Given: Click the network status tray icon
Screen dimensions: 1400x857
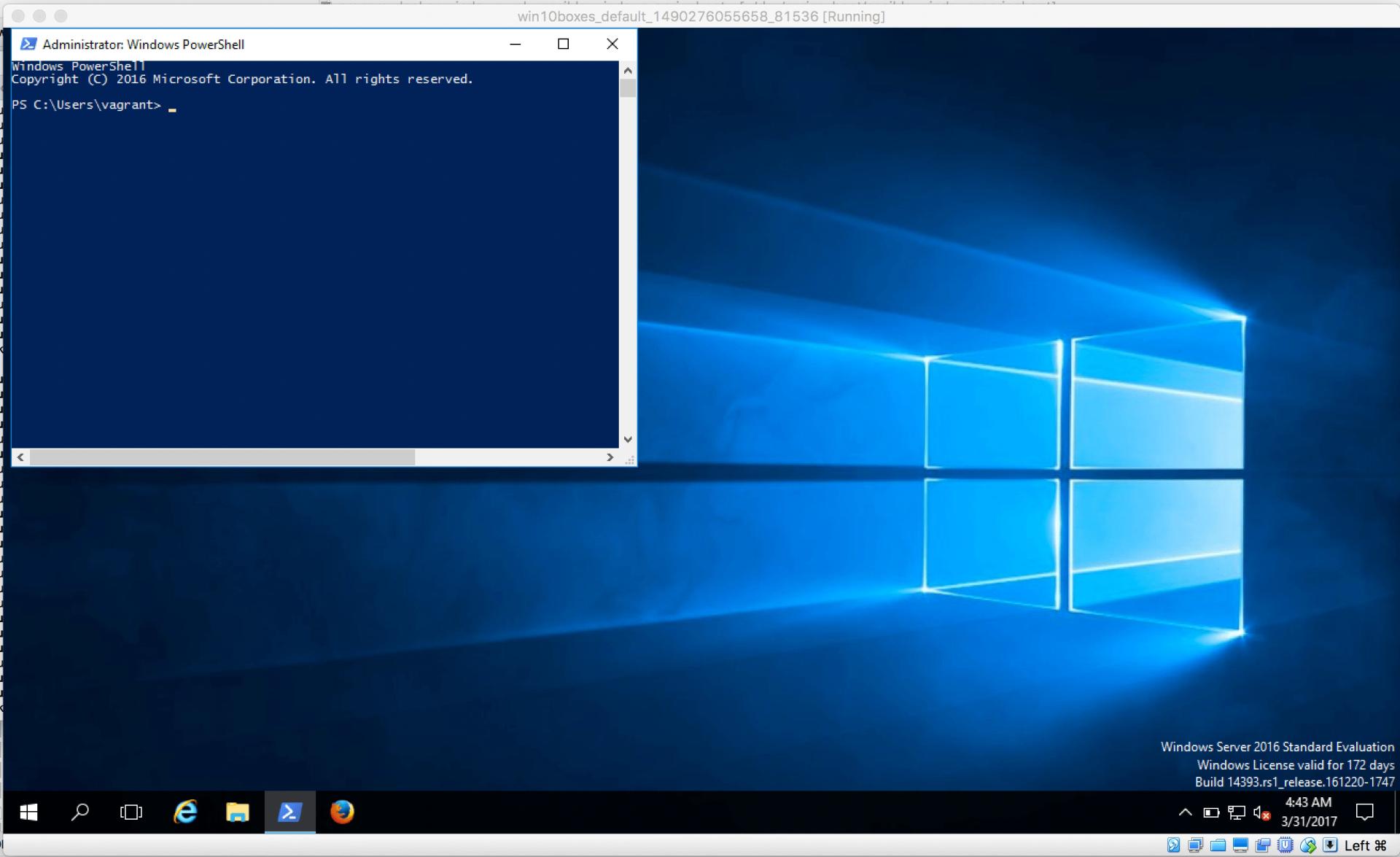Looking at the screenshot, I should (x=1236, y=812).
